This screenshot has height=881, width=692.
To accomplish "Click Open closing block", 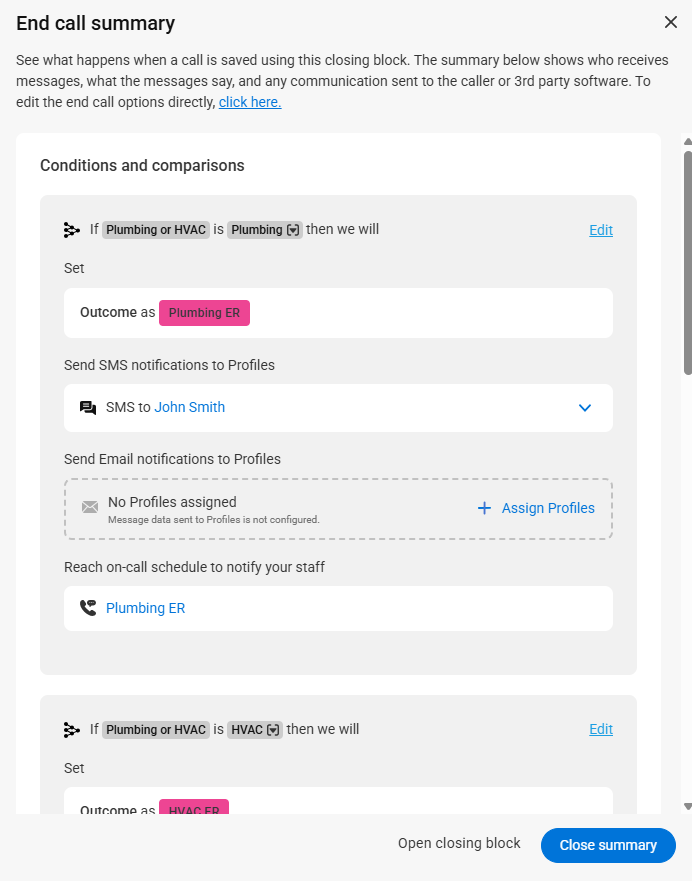I will [x=459, y=844].
